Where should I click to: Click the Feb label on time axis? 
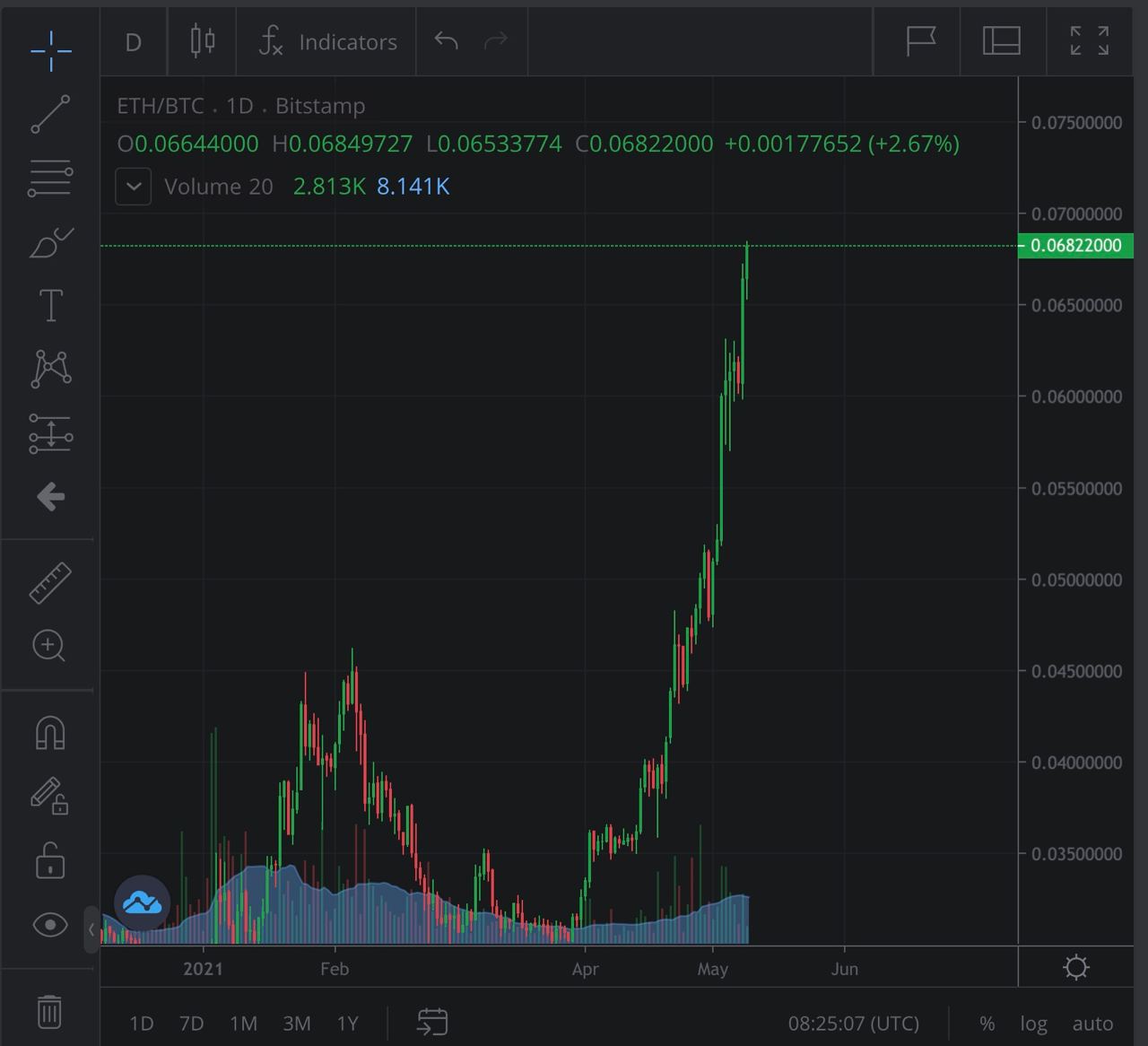[x=335, y=969]
